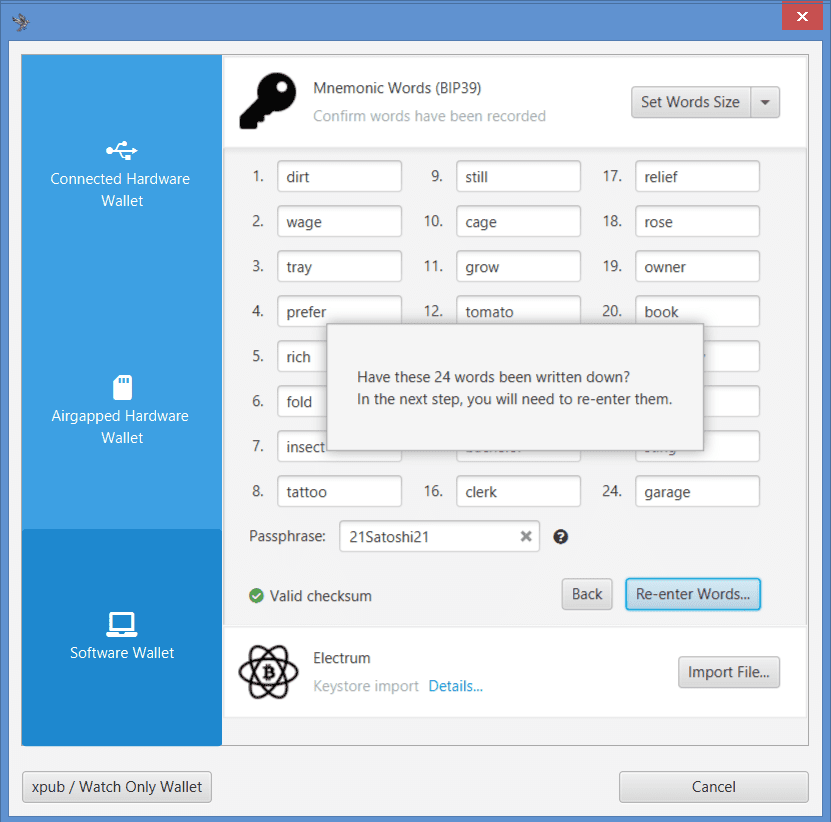The width and height of the screenshot is (831, 822).
Task: Click word field 19 containing owner
Action: pyautogui.click(x=697, y=267)
